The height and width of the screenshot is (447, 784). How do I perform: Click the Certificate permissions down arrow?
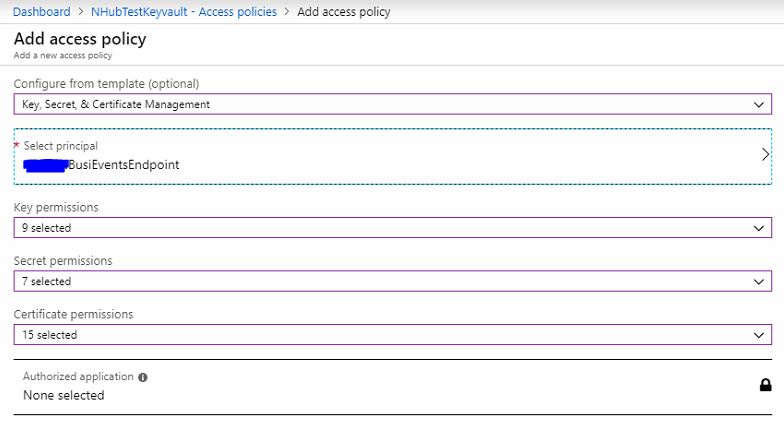759,335
